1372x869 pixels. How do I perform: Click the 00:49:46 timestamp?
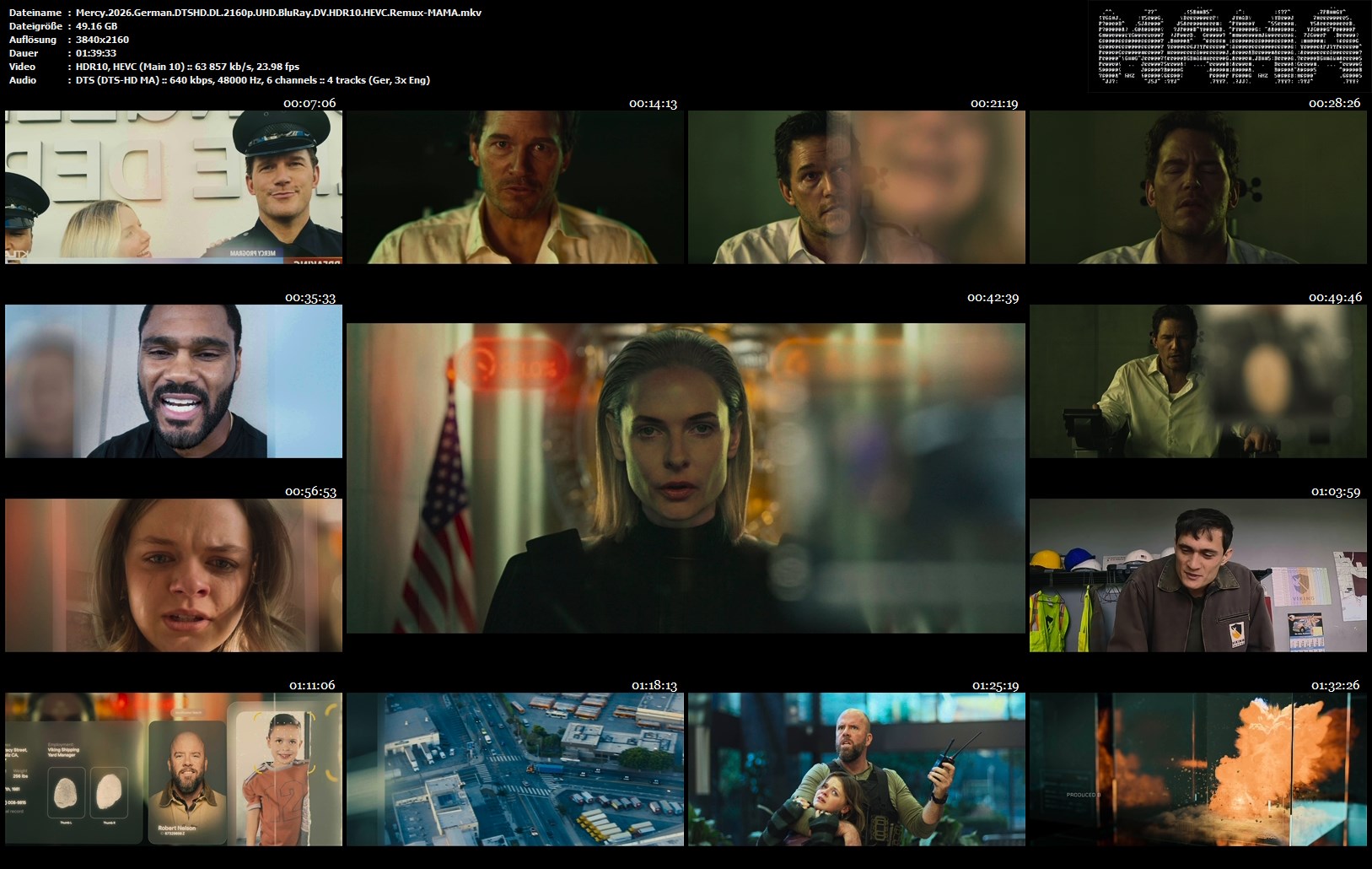(x=1335, y=297)
